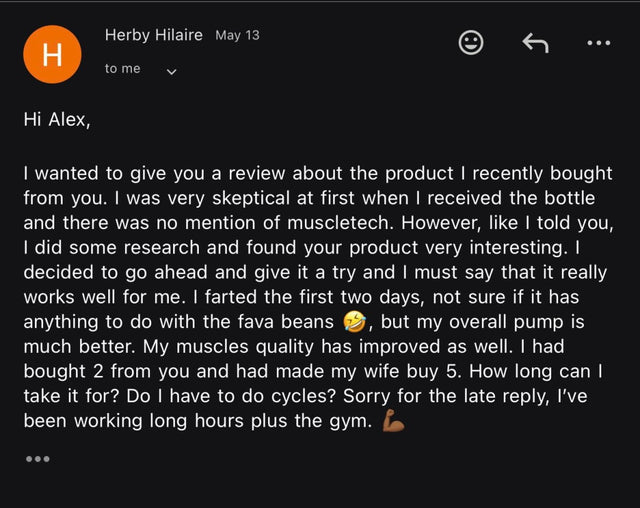
Task: Click the May 13 date stamp
Action: pyautogui.click(x=237, y=35)
